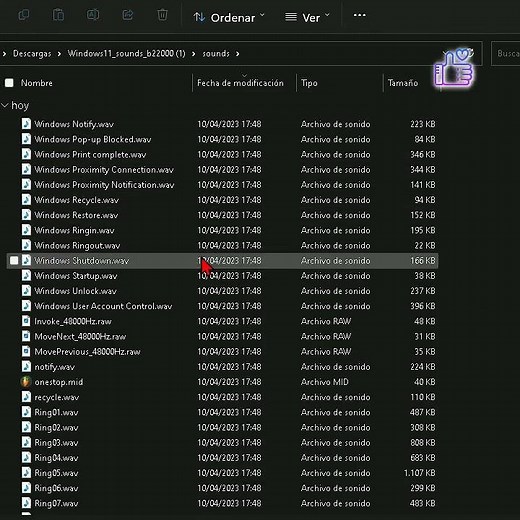Viewport: 520px width, 520px height.
Task: Click the 22 KB size value
Action: coord(425,245)
